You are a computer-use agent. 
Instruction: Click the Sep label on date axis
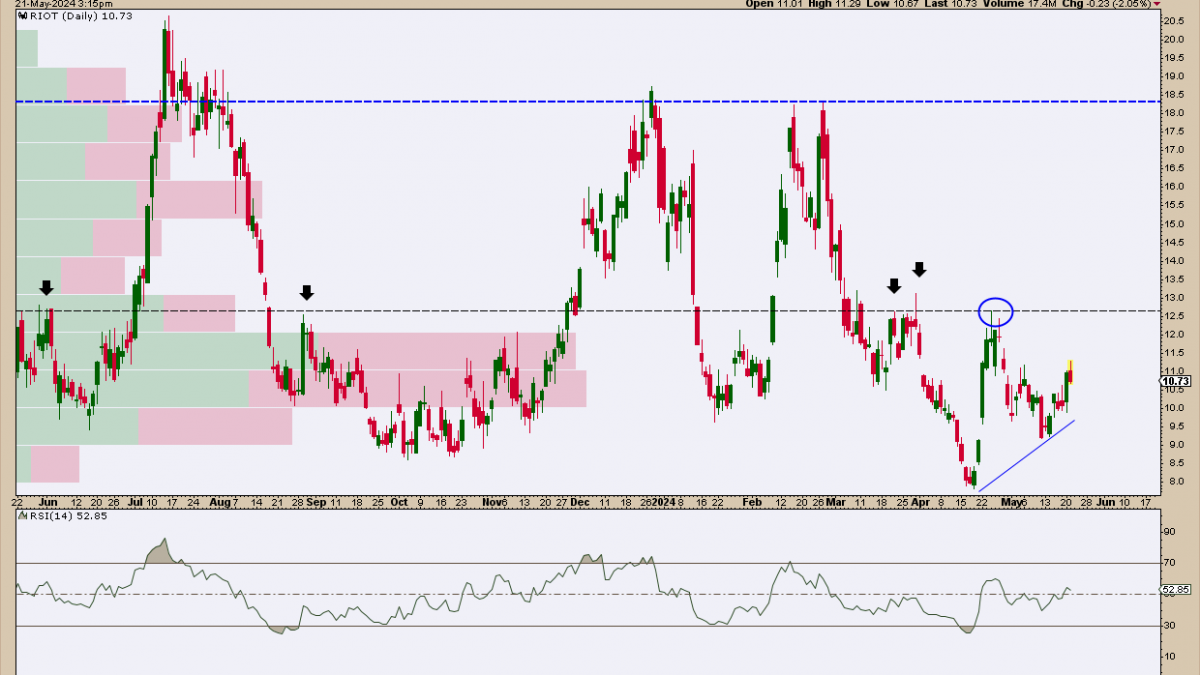(x=316, y=501)
